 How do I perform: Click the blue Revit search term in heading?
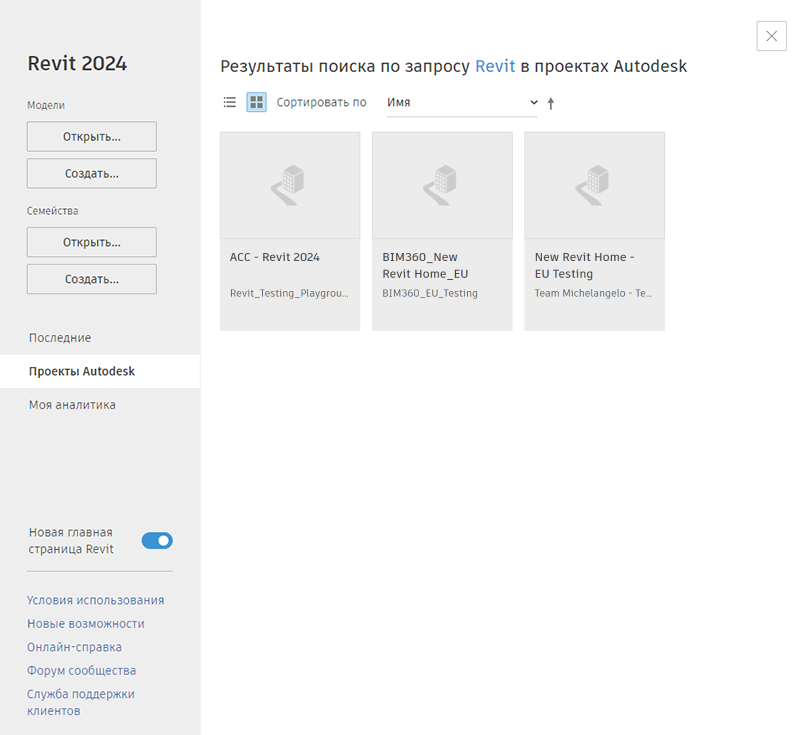tap(495, 66)
